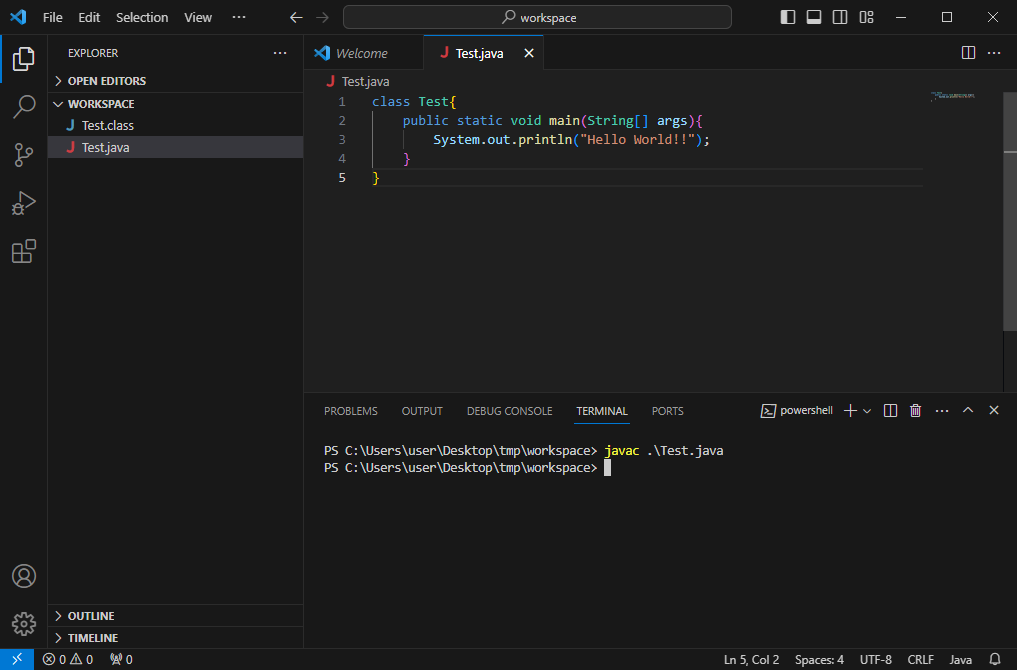Change line endings via CRLF status
This screenshot has width=1017, height=670.
920,660
